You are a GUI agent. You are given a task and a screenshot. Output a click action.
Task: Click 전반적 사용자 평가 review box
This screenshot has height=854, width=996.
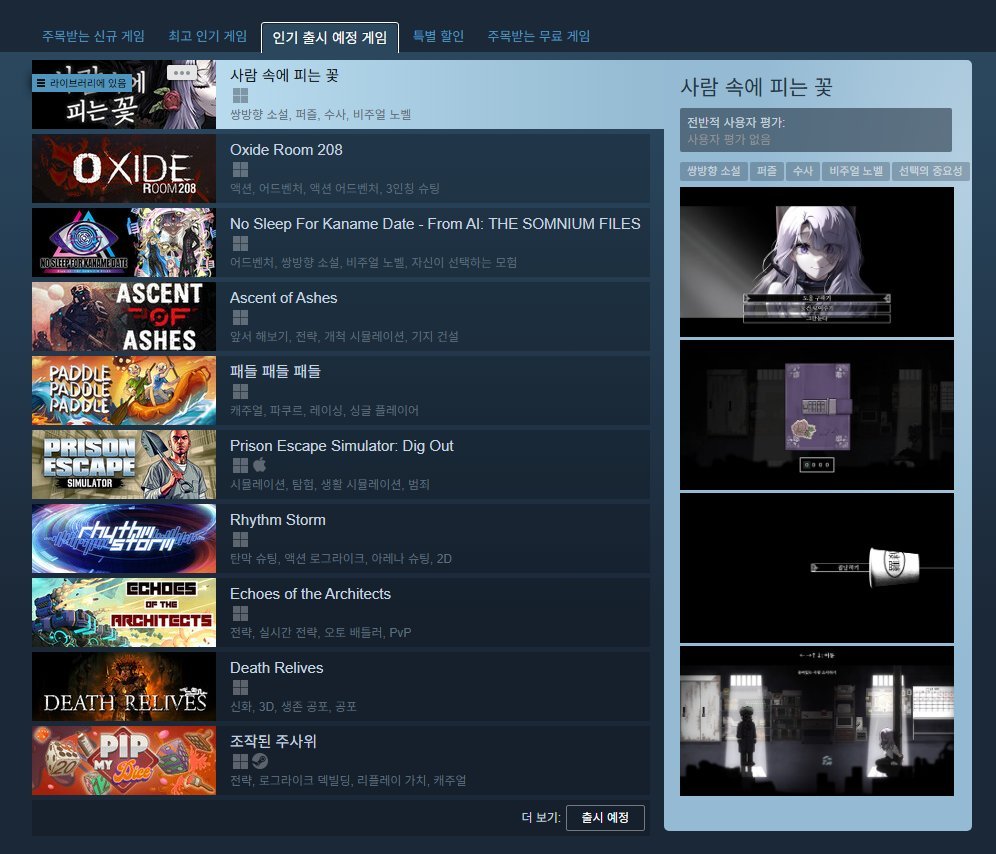point(816,130)
